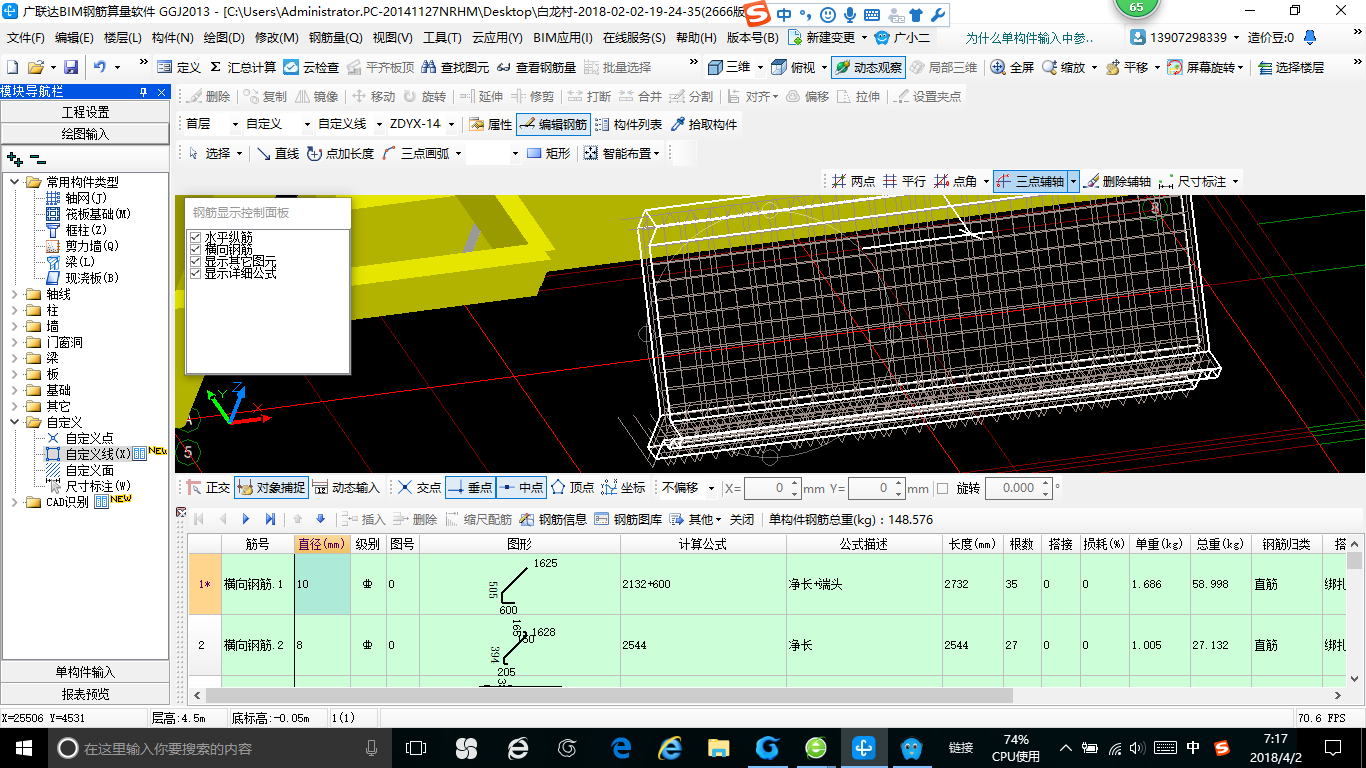
Task: Toggle 动态观察 dynamic orbit tool
Action: coord(867,67)
